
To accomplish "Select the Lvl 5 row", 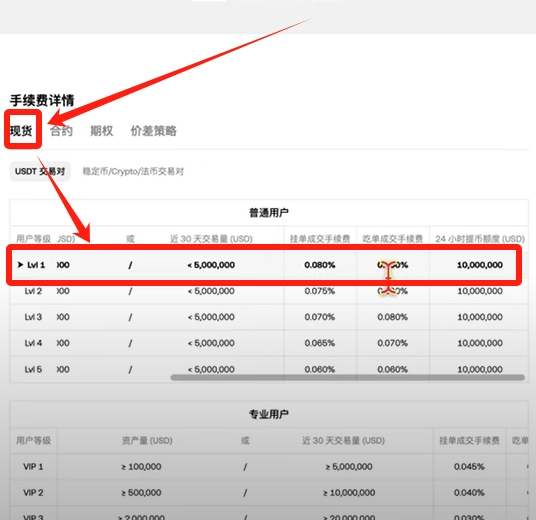I will (269, 369).
